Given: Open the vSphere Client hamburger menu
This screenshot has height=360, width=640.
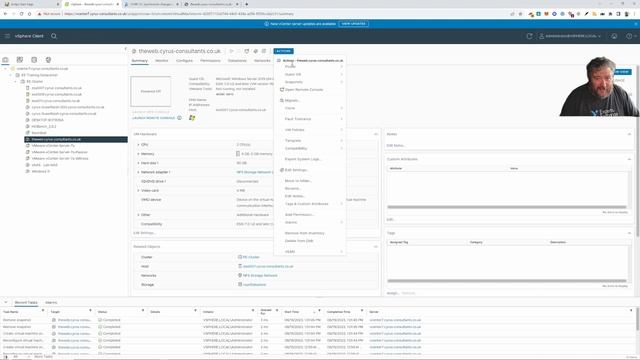Looking at the screenshot, I should coord(7,36).
